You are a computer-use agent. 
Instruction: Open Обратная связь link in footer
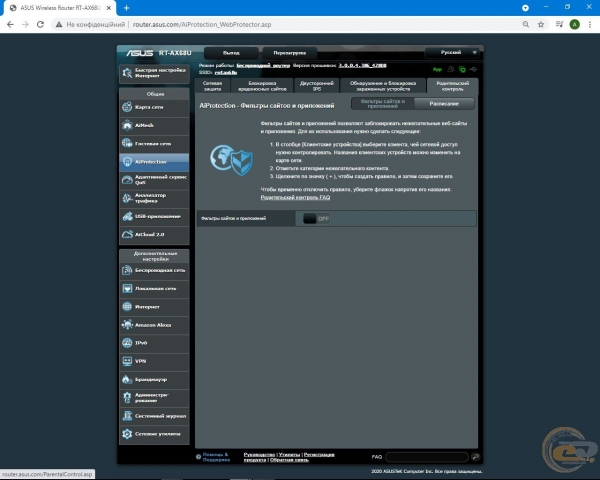pos(289,460)
